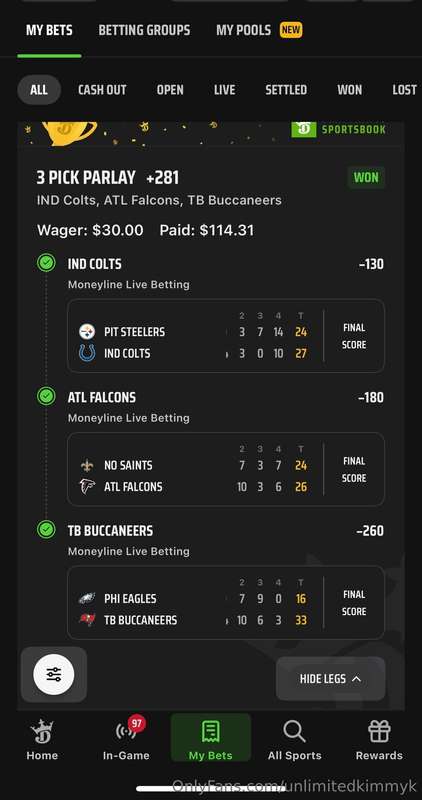The image size is (422, 800).
Task: Tap the Pittsburgh Steelers team logo
Action: pyautogui.click(x=87, y=332)
